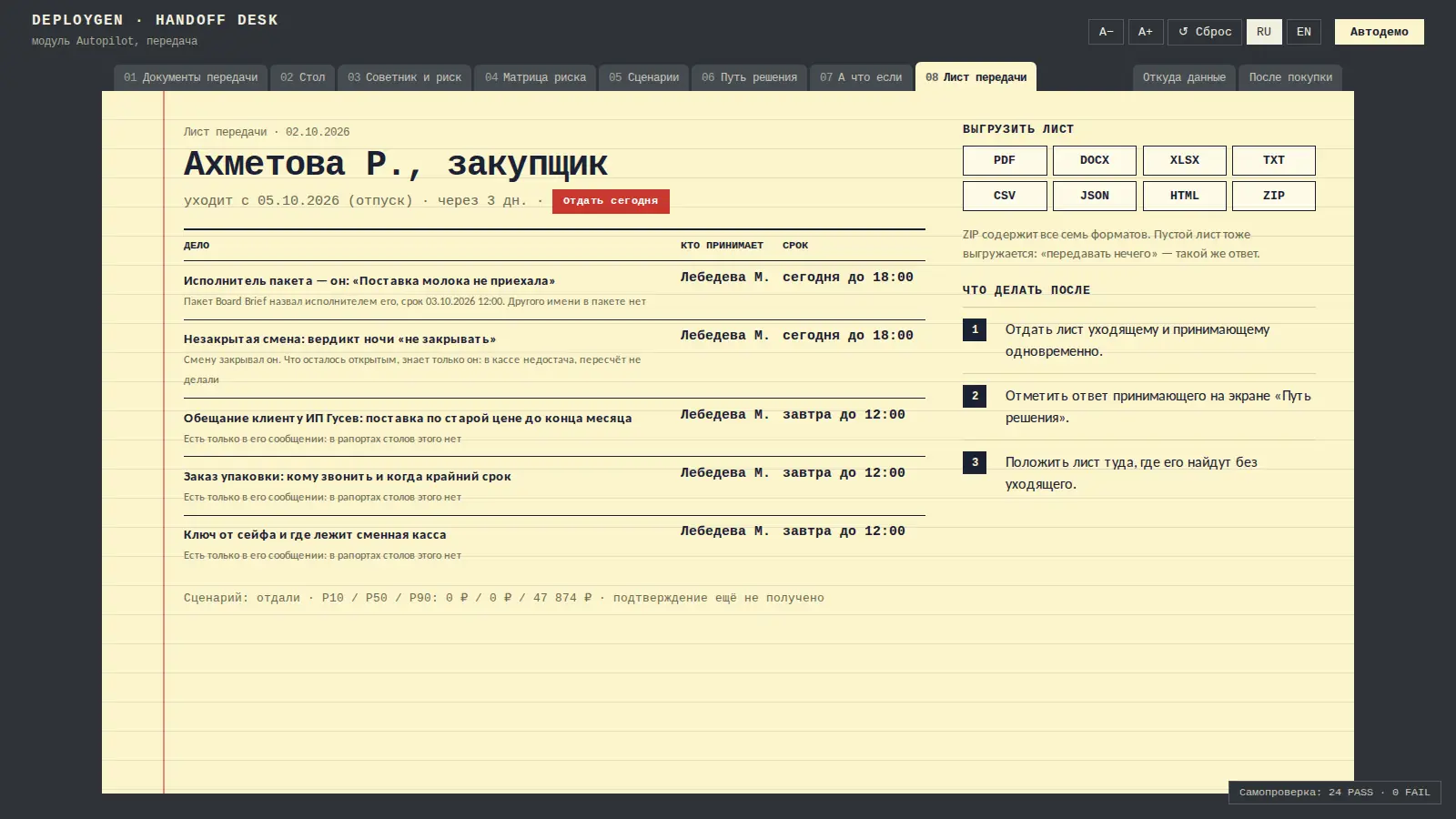Image resolution: width=1456 pixels, height=819 pixels.
Task: Open the 06 Путь решения tab
Action: coord(750,77)
